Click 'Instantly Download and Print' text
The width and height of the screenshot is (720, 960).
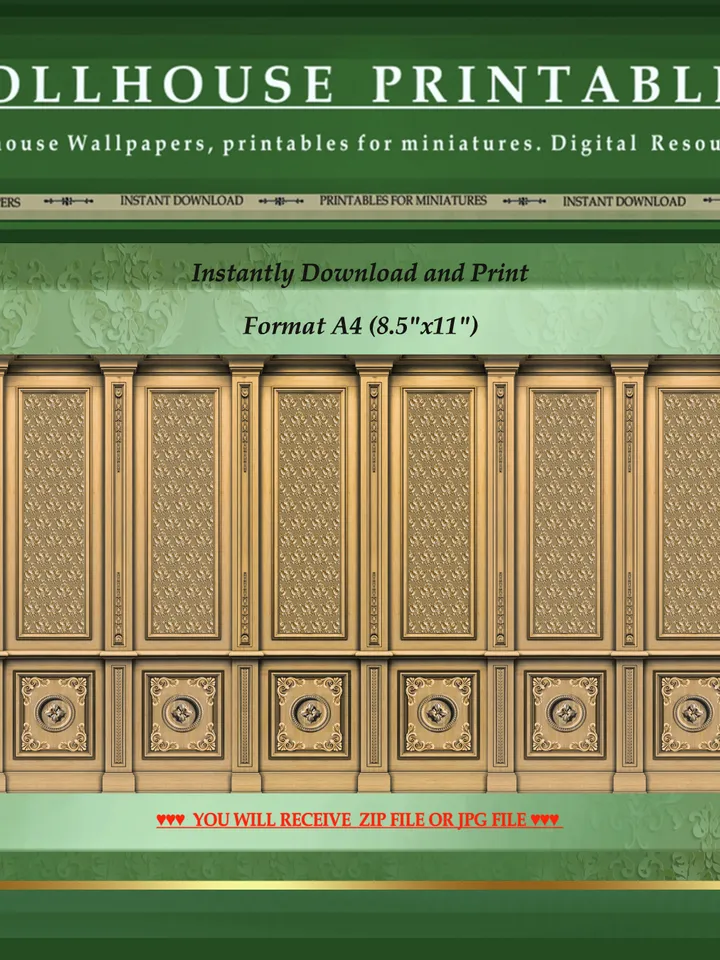pyautogui.click(x=360, y=273)
